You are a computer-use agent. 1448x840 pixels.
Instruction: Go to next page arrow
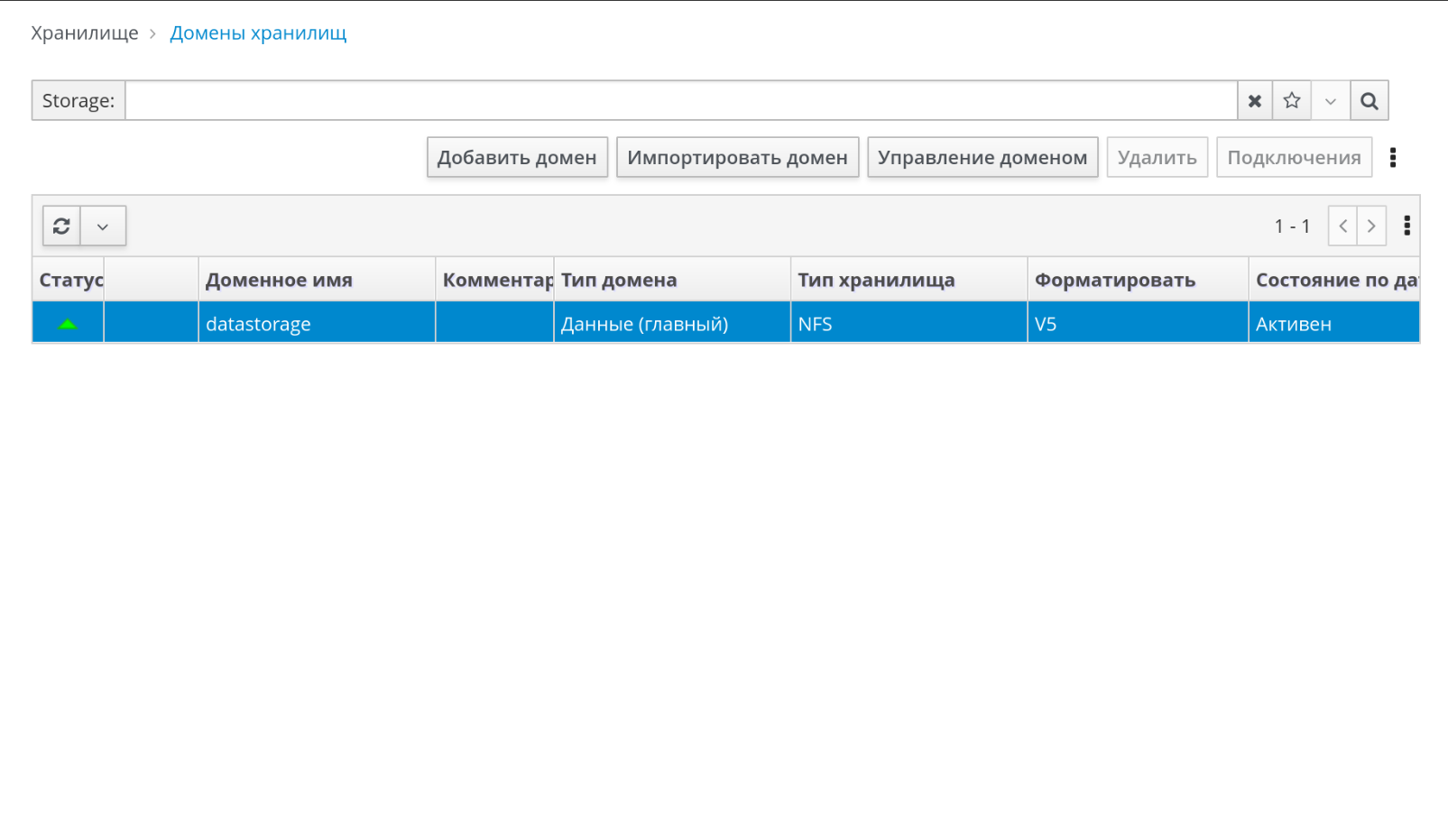point(1371,226)
